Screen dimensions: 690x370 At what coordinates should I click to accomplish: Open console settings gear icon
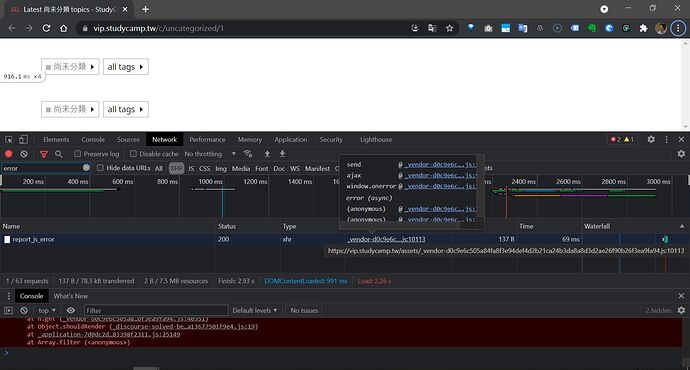[x=681, y=310]
